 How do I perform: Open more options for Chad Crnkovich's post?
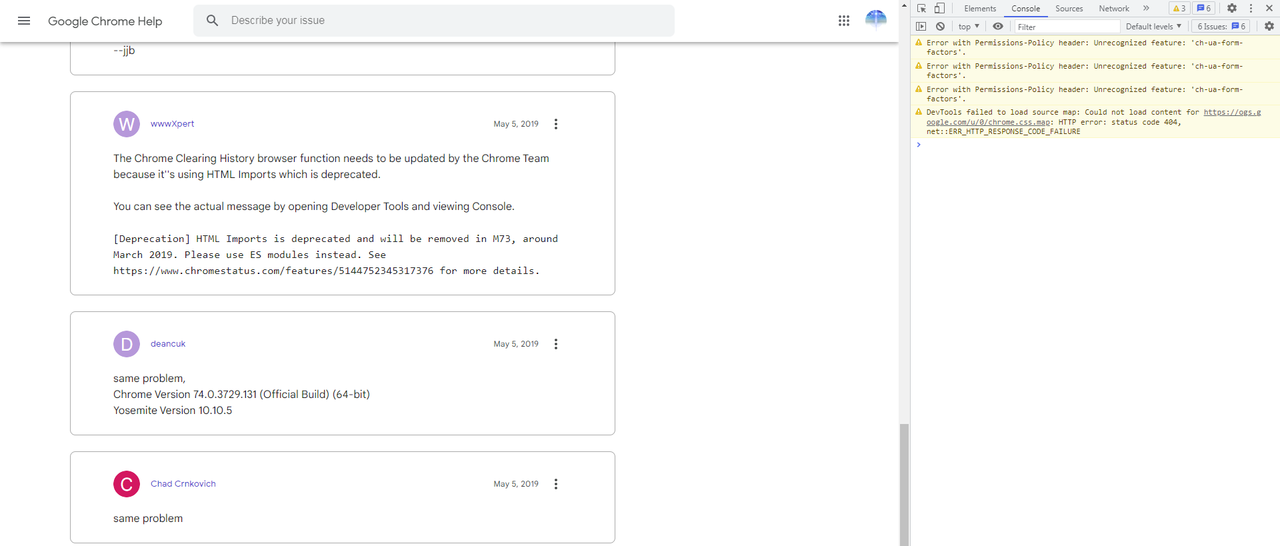(556, 484)
